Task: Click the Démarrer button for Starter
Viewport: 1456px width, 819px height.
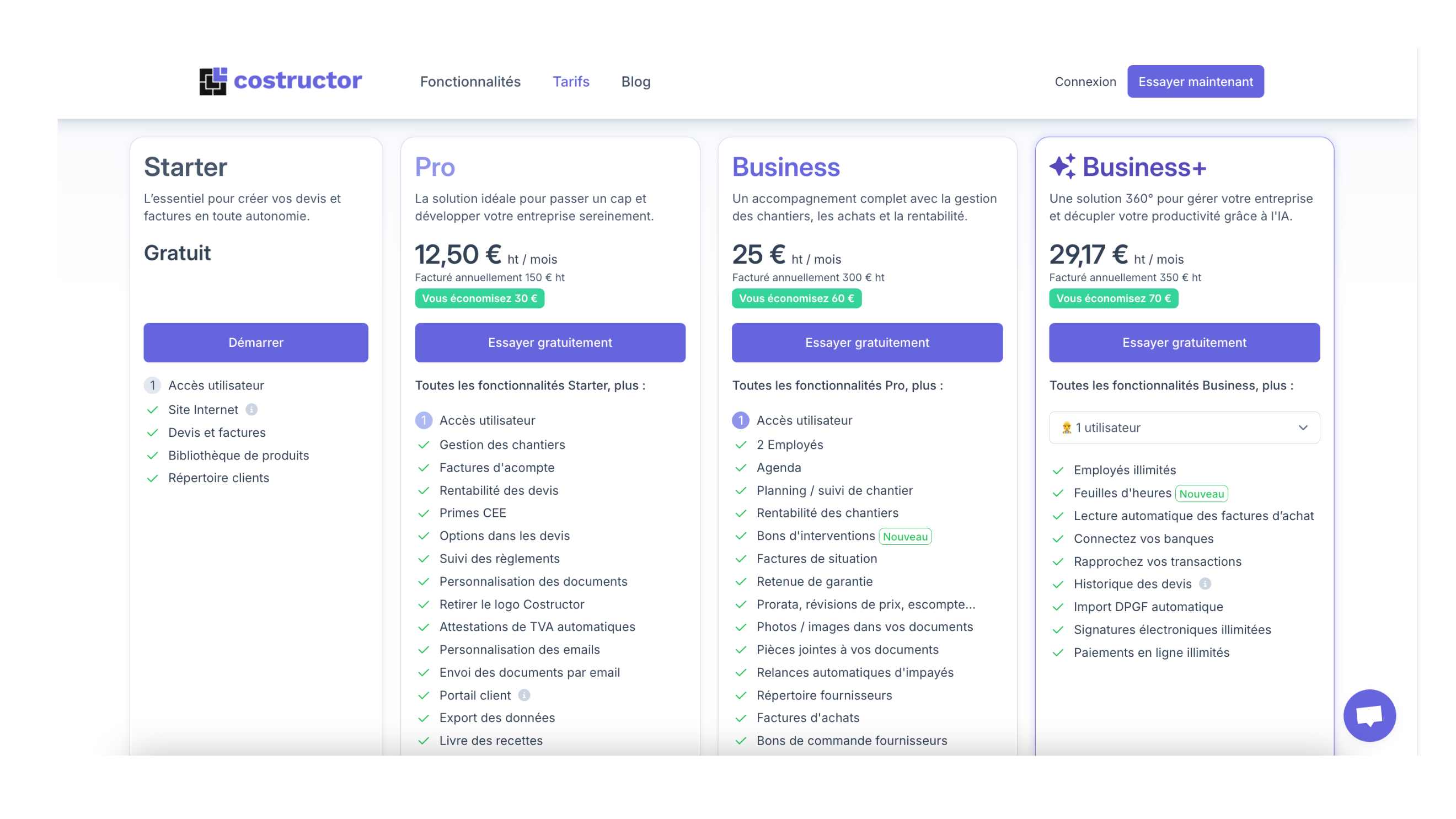Action: 255,342
